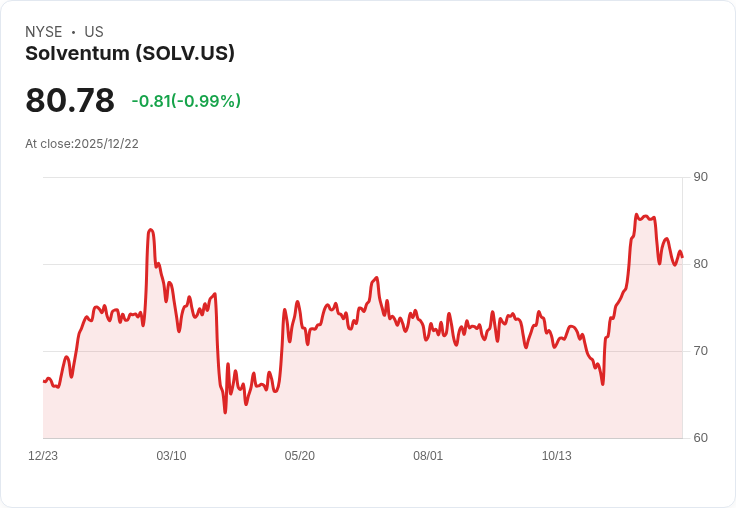Click the 60 y-axis label
736x508 pixels.
[700, 438]
